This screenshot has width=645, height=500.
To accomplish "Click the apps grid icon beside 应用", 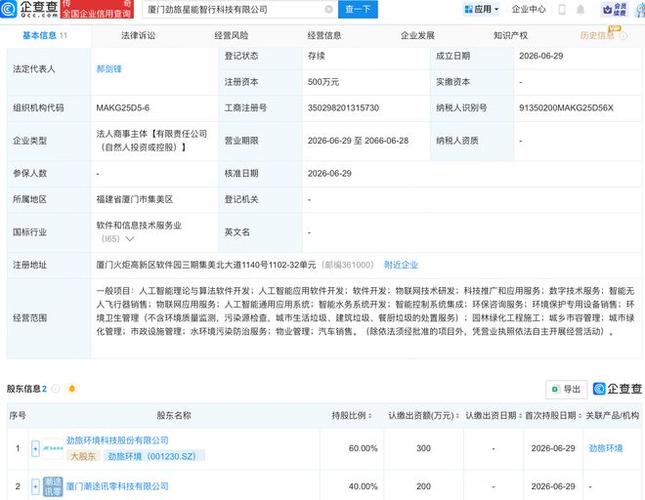I will (468, 9).
